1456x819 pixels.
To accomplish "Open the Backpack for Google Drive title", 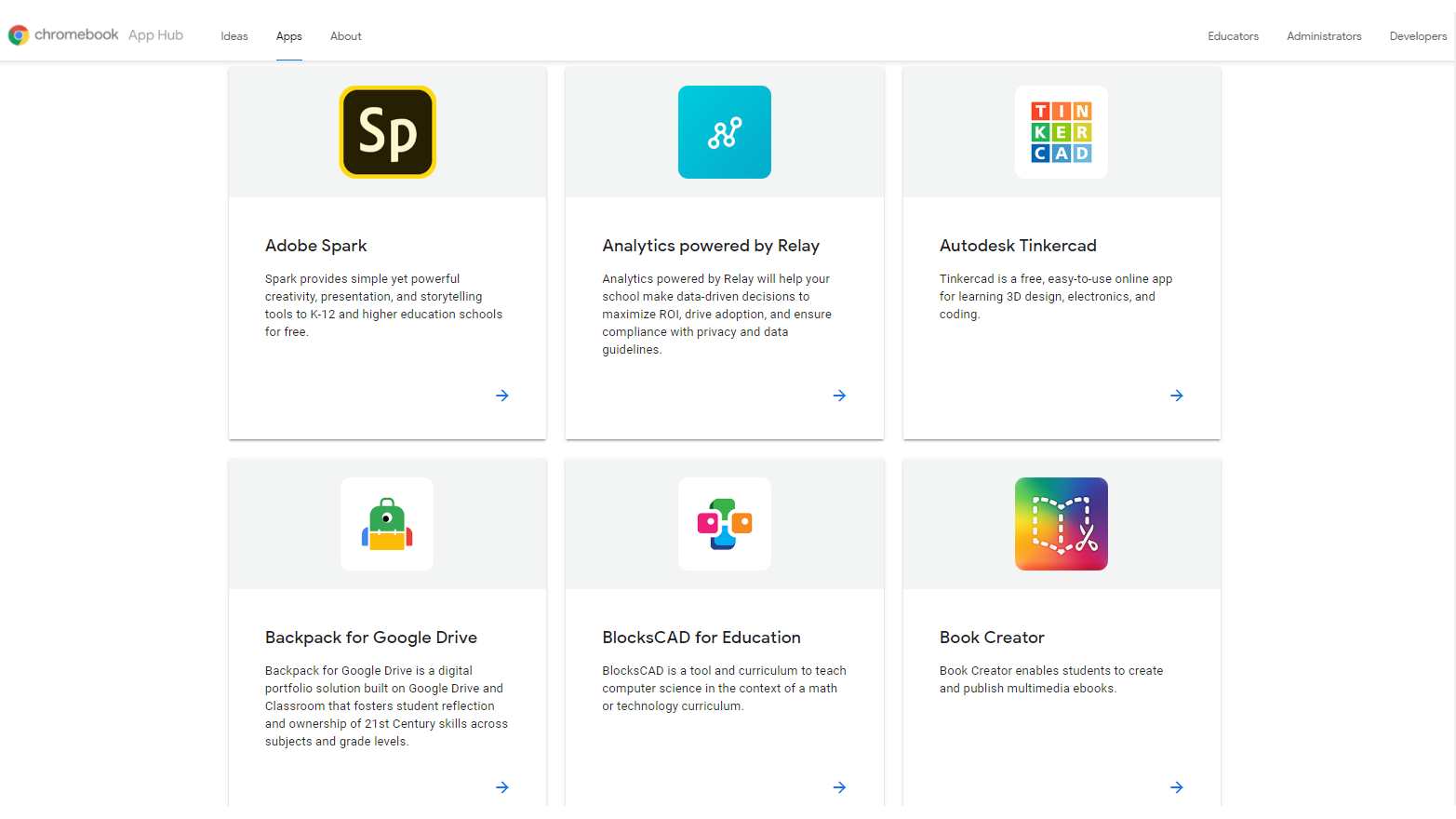I will 371,638.
